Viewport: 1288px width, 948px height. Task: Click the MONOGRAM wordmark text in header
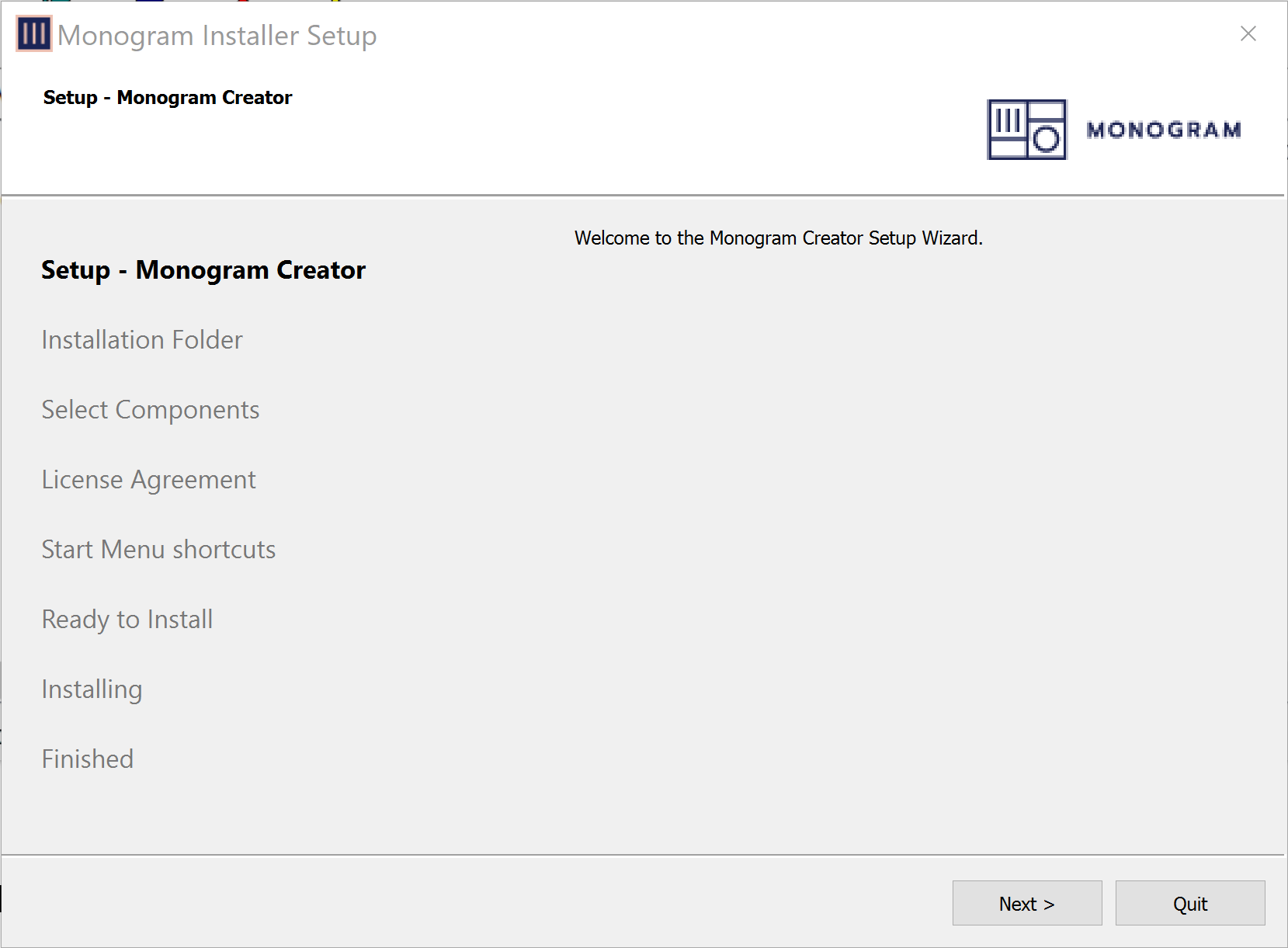tap(1163, 130)
